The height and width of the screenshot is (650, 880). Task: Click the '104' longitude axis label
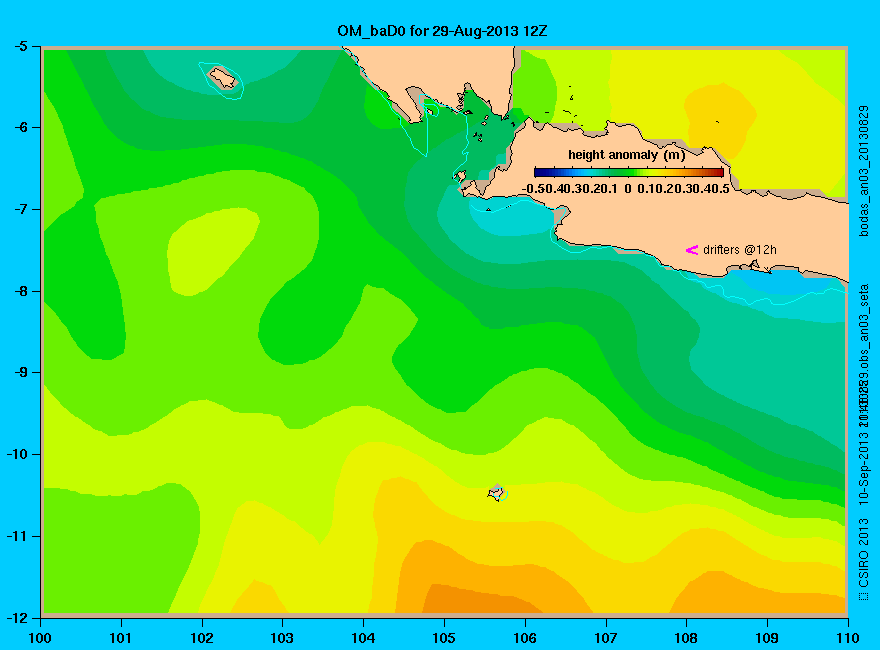pyautogui.click(x=363, y=638)
